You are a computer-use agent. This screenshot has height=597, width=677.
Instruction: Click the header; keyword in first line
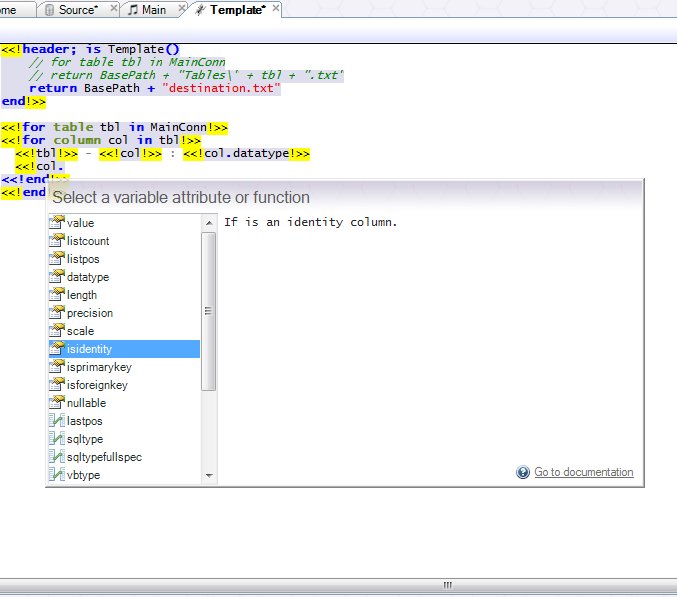click(49, 49)
